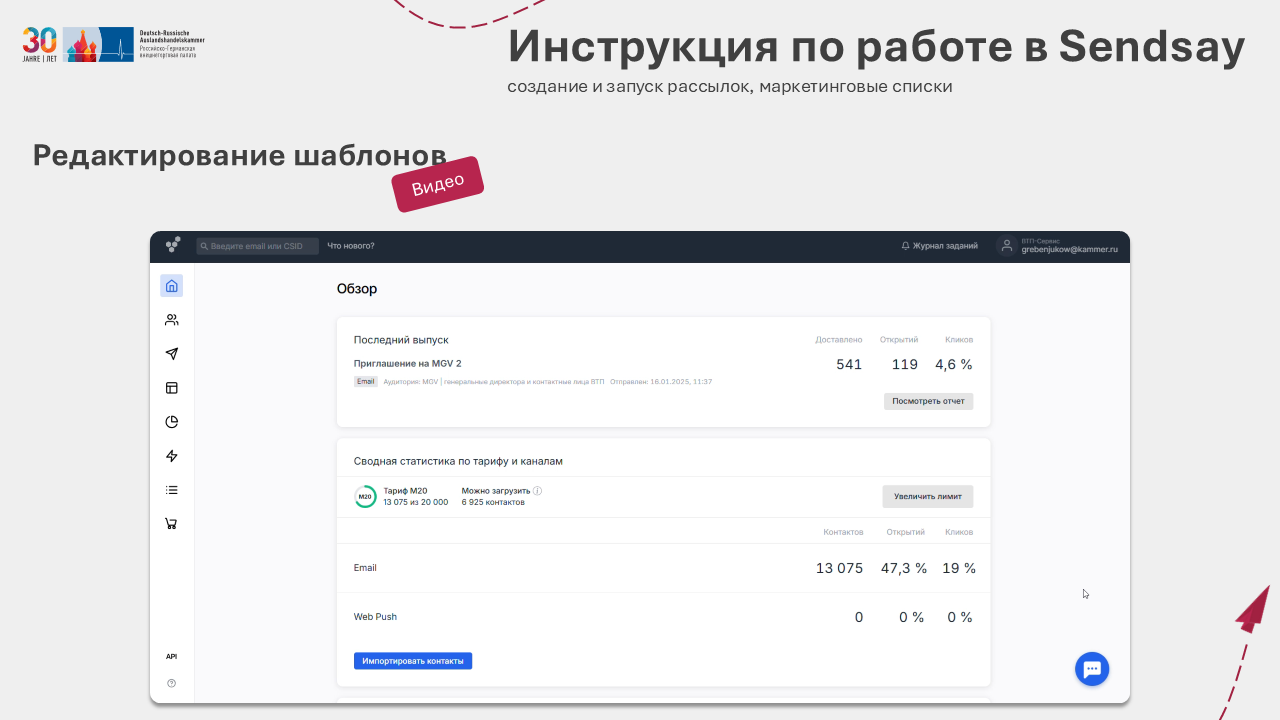The height and width of the screenshot is (720, 1280).
Task: Click the Импортировать контакты button
Action: click(413, 661)
